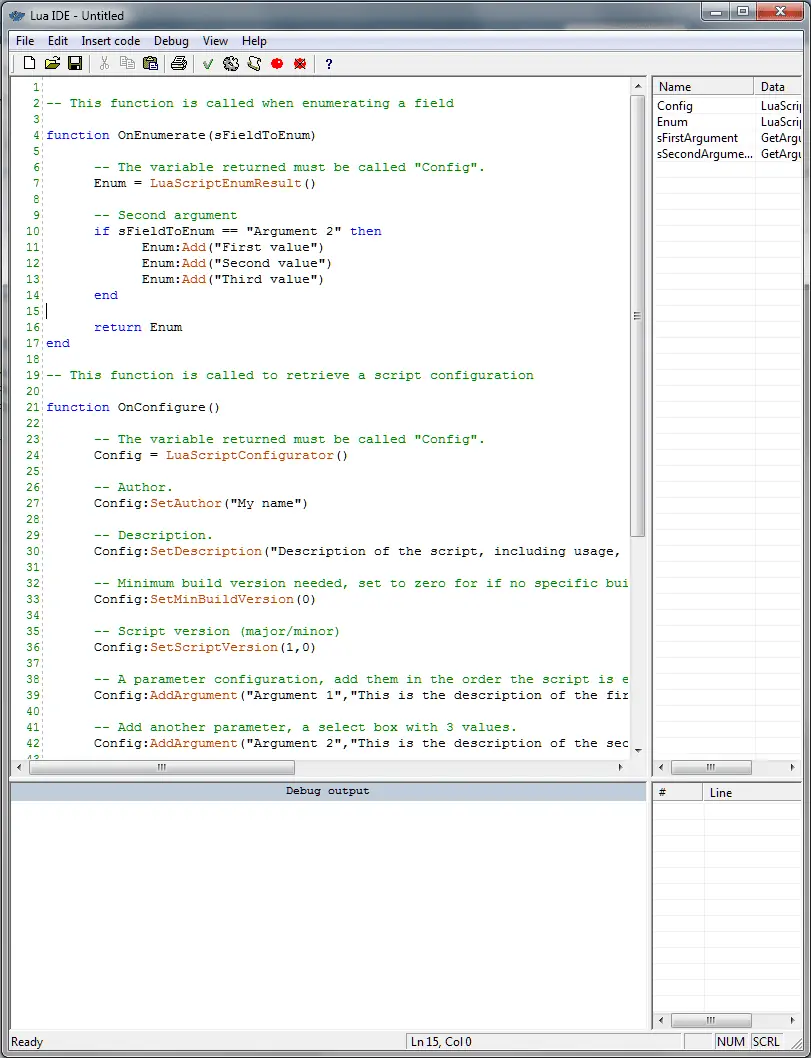Viewport: 811px width, 1058px height.
Task: Click the step-through script icon
Action: pos(254,63)
